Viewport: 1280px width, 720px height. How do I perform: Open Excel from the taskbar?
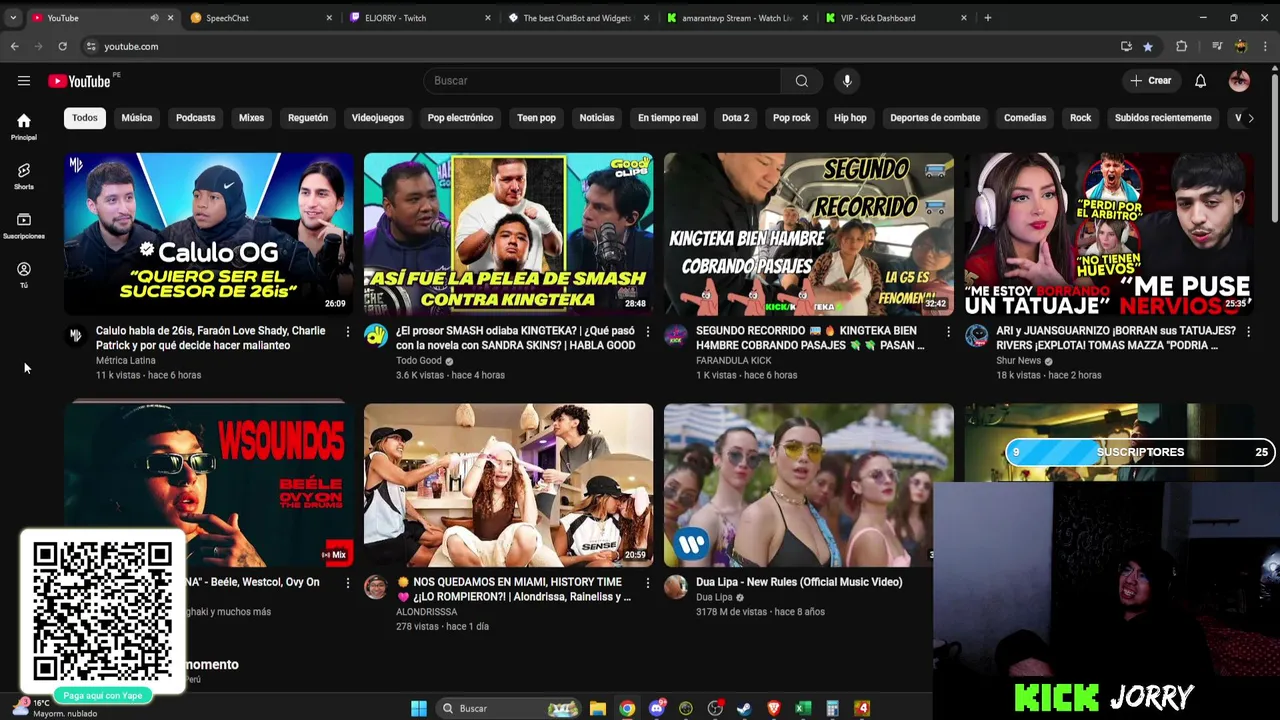(x=802, y=708)
